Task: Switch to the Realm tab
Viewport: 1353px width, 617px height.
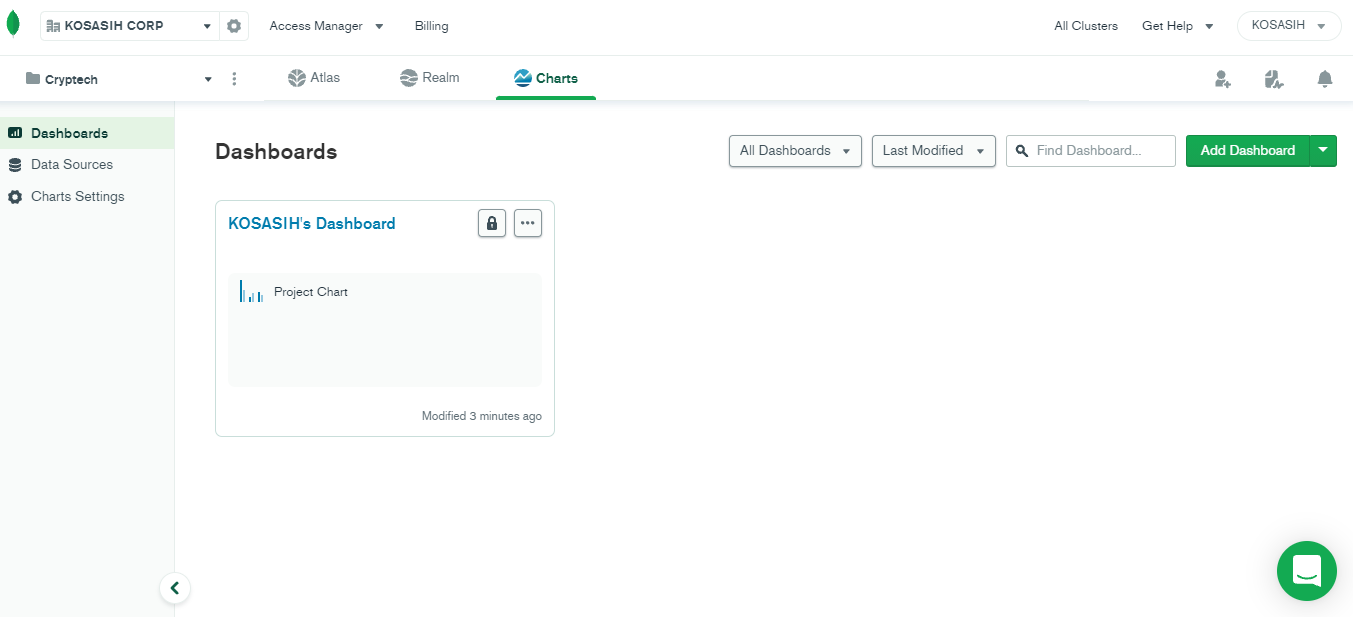Action: pos(429,78)
